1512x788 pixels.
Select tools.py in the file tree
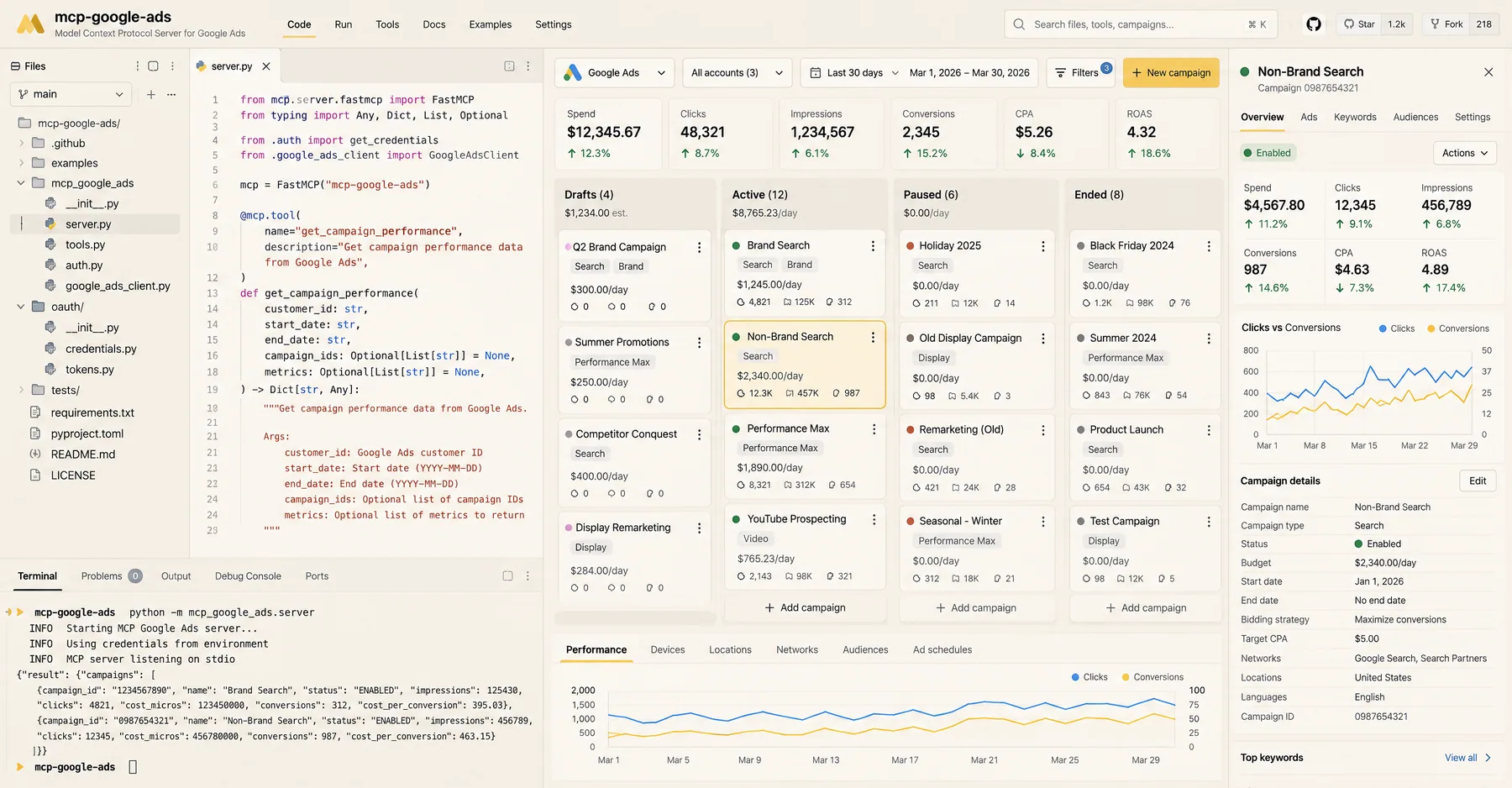click(85, 244)
